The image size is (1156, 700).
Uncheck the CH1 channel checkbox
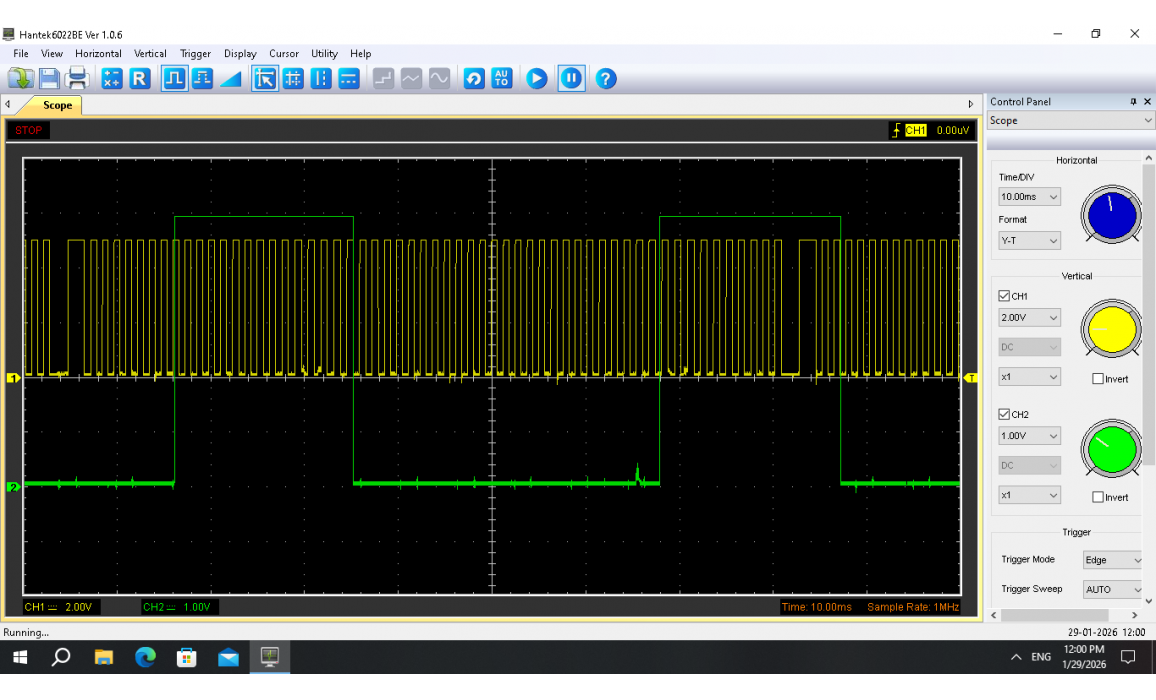click(1004, 296)
